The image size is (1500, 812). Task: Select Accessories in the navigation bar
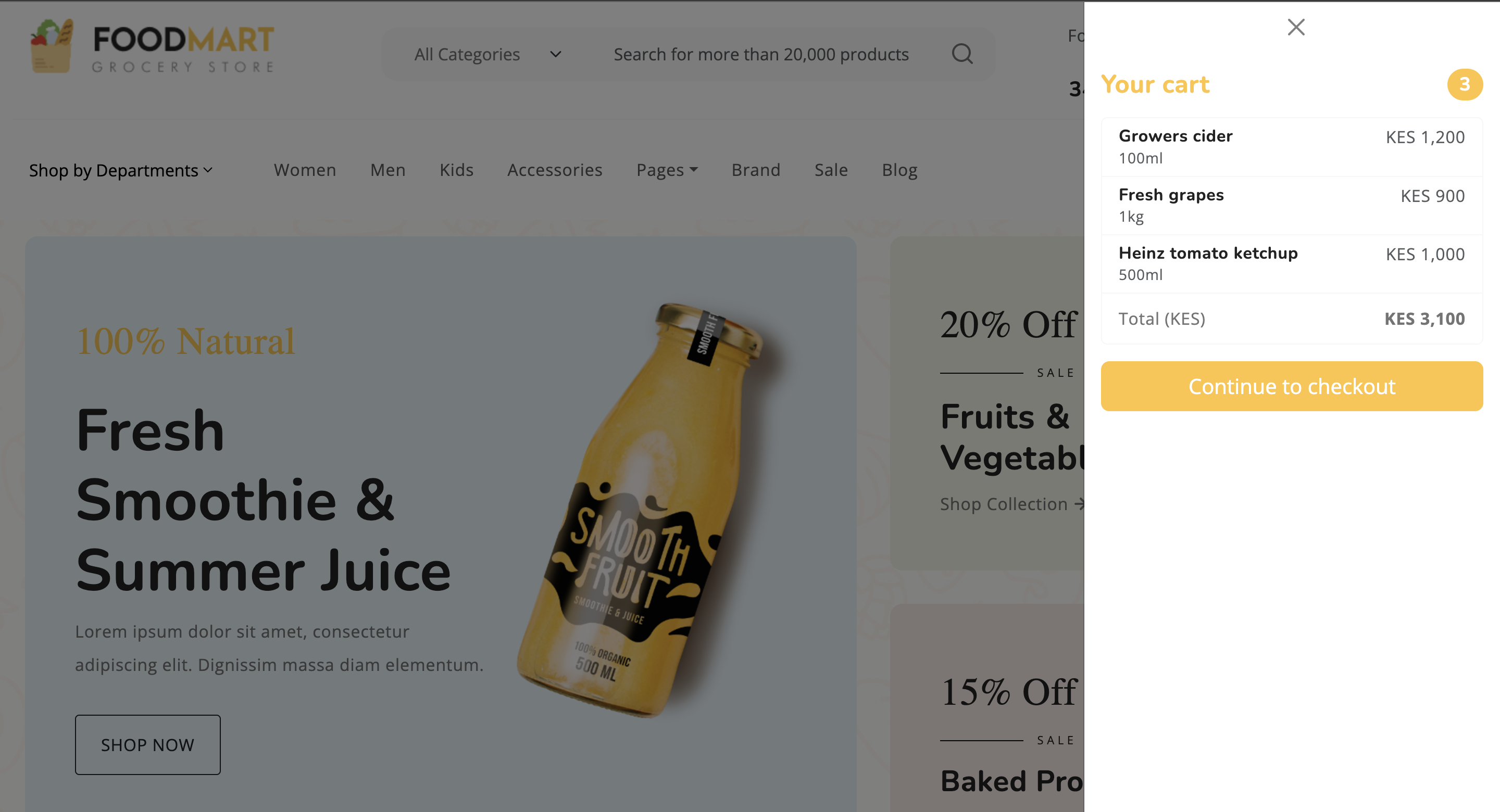pos(555,170)
